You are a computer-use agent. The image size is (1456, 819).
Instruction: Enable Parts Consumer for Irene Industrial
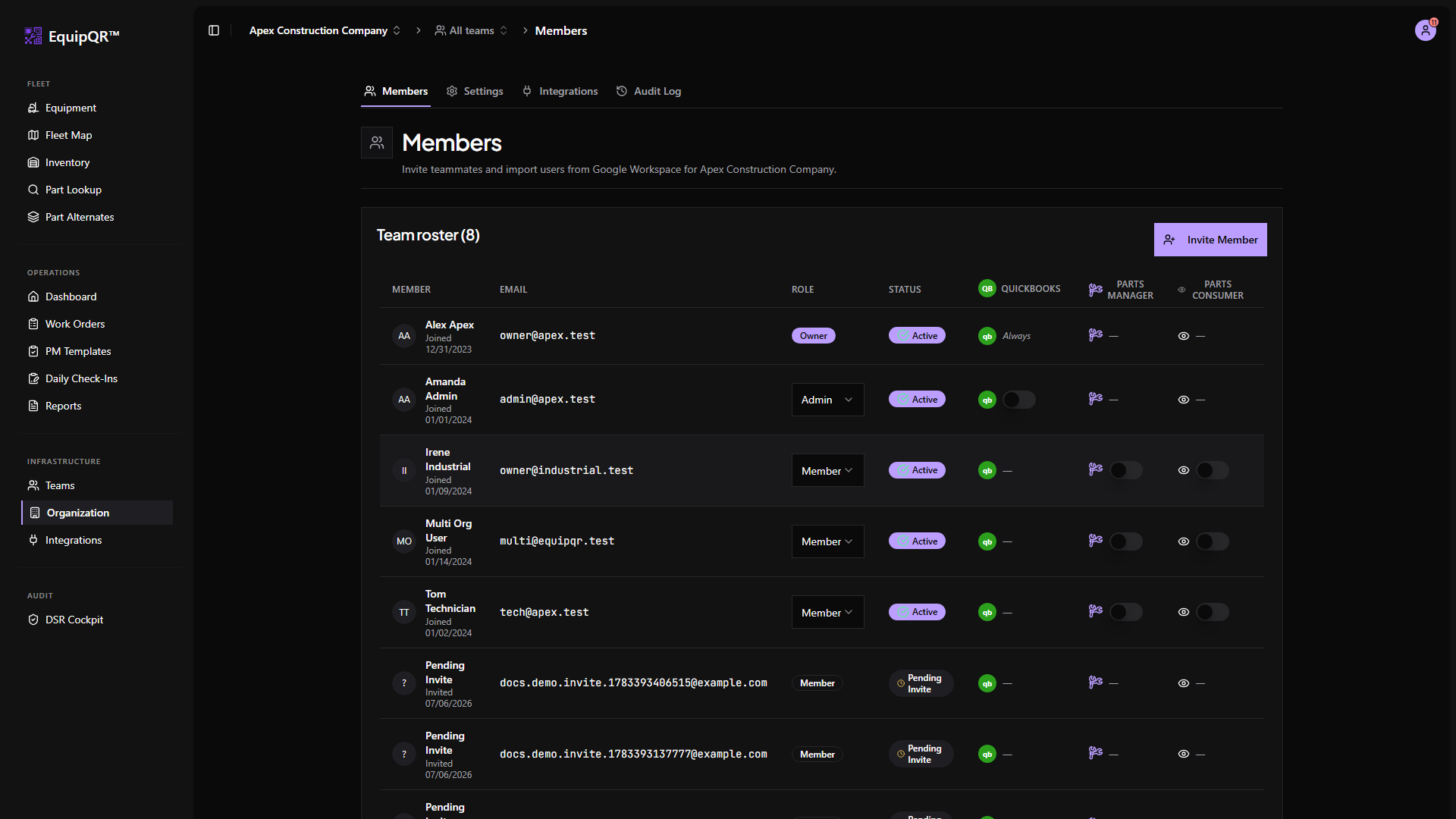1213,470
